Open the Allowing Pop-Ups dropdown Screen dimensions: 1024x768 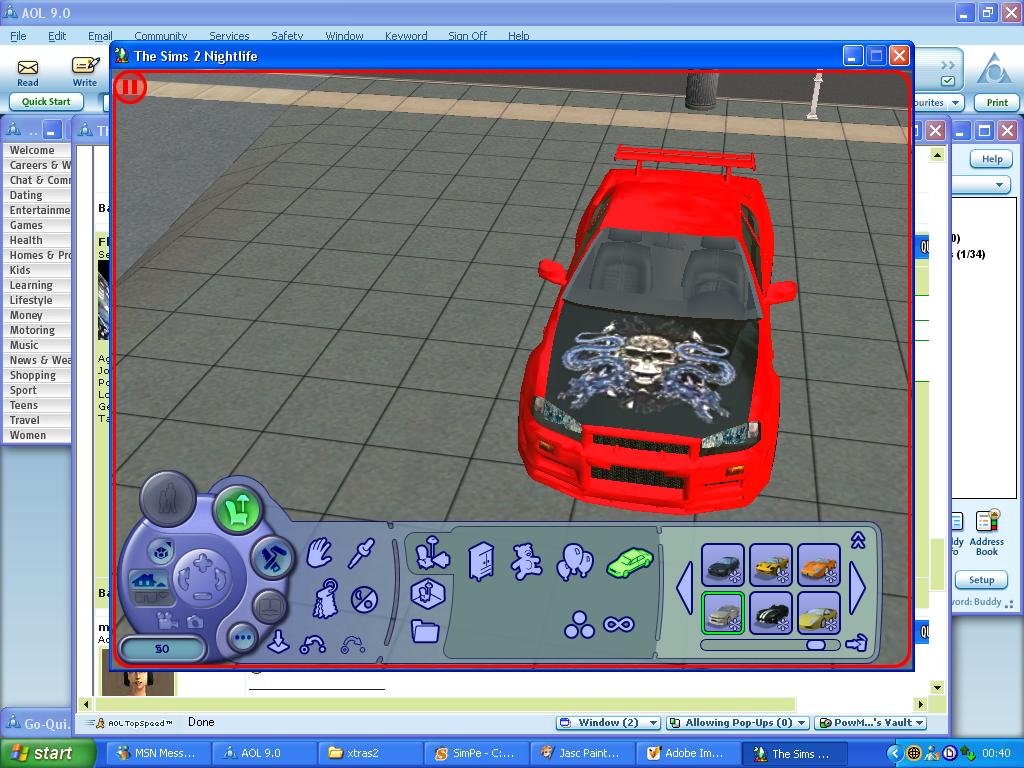click(738, 723)
